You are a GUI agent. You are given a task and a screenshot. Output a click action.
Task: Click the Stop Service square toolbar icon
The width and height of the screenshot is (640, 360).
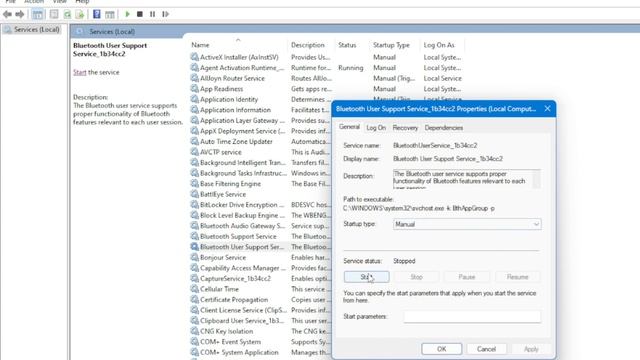pyautogui.click(x=140, y=14)
